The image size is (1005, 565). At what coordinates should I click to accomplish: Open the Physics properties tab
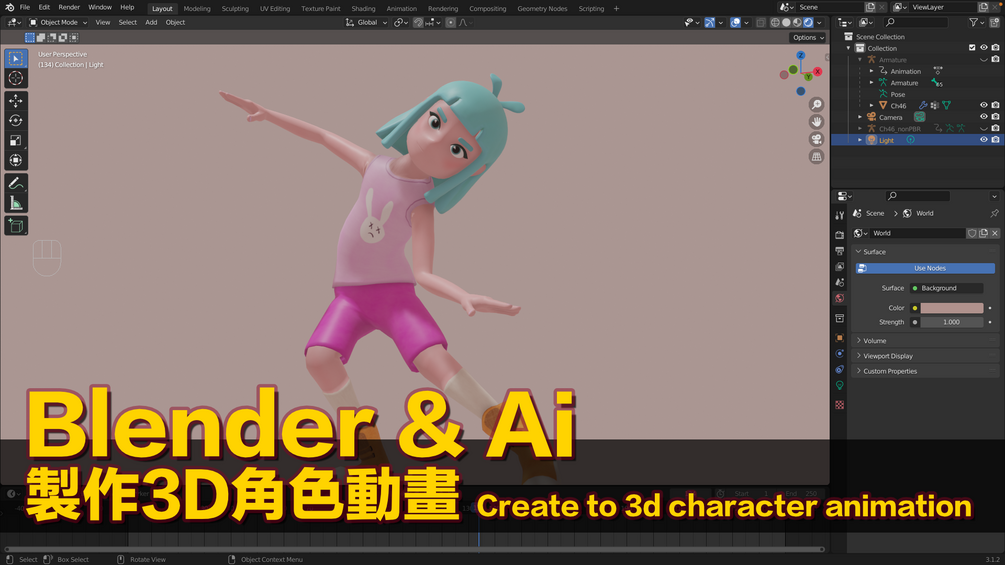pyautogui.click(x=840, y=354)
